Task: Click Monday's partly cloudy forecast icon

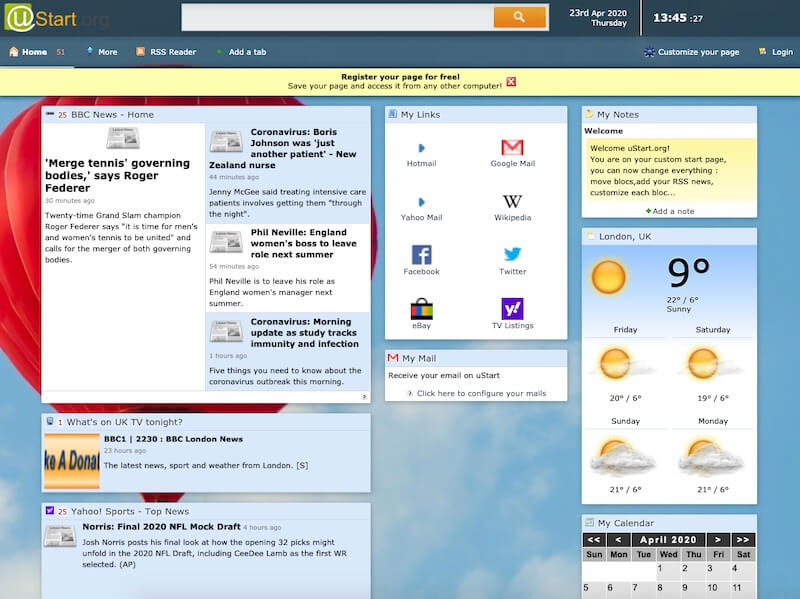Action: coord(709,456)
